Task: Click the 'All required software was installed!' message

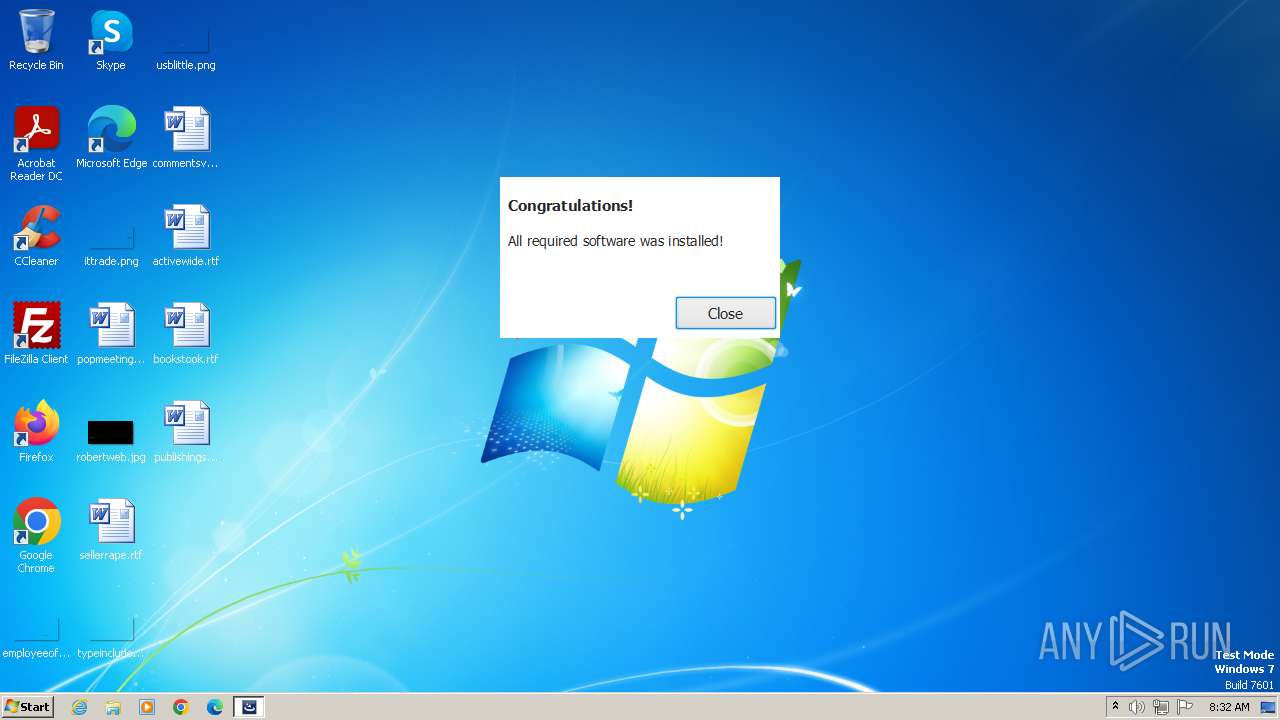Action: pos(615,241)
